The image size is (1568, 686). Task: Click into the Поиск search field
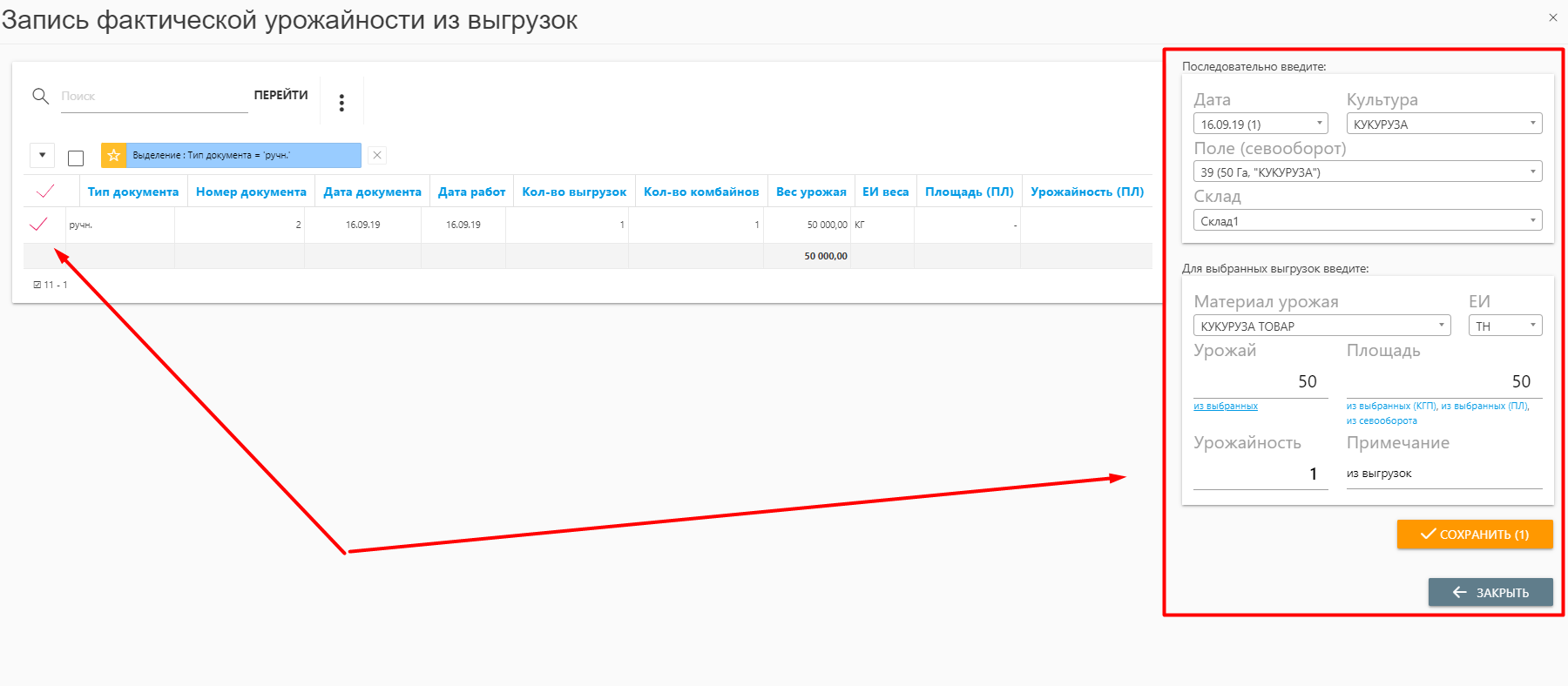152,97
